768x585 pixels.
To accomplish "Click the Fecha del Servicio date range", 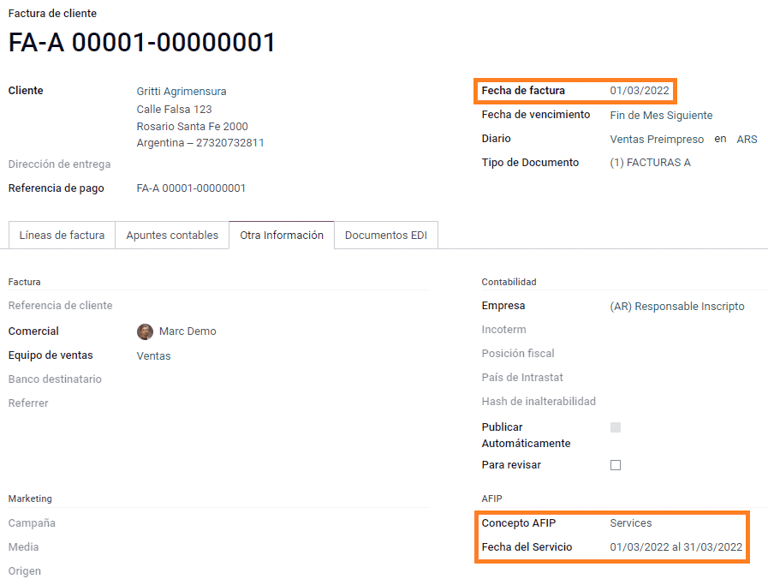I will tap(675, 547).
